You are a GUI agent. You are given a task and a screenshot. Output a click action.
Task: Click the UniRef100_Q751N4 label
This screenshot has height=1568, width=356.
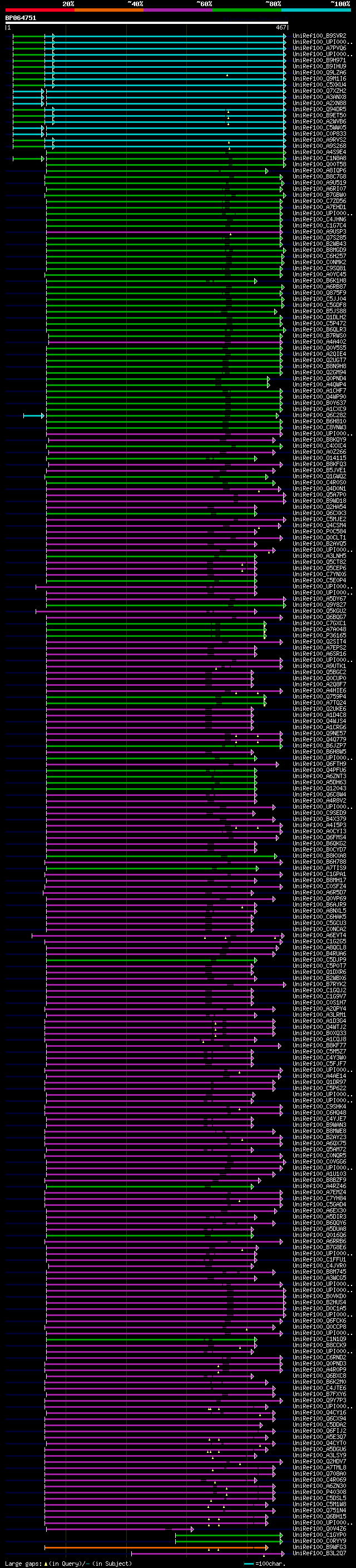pos(319,1510)
